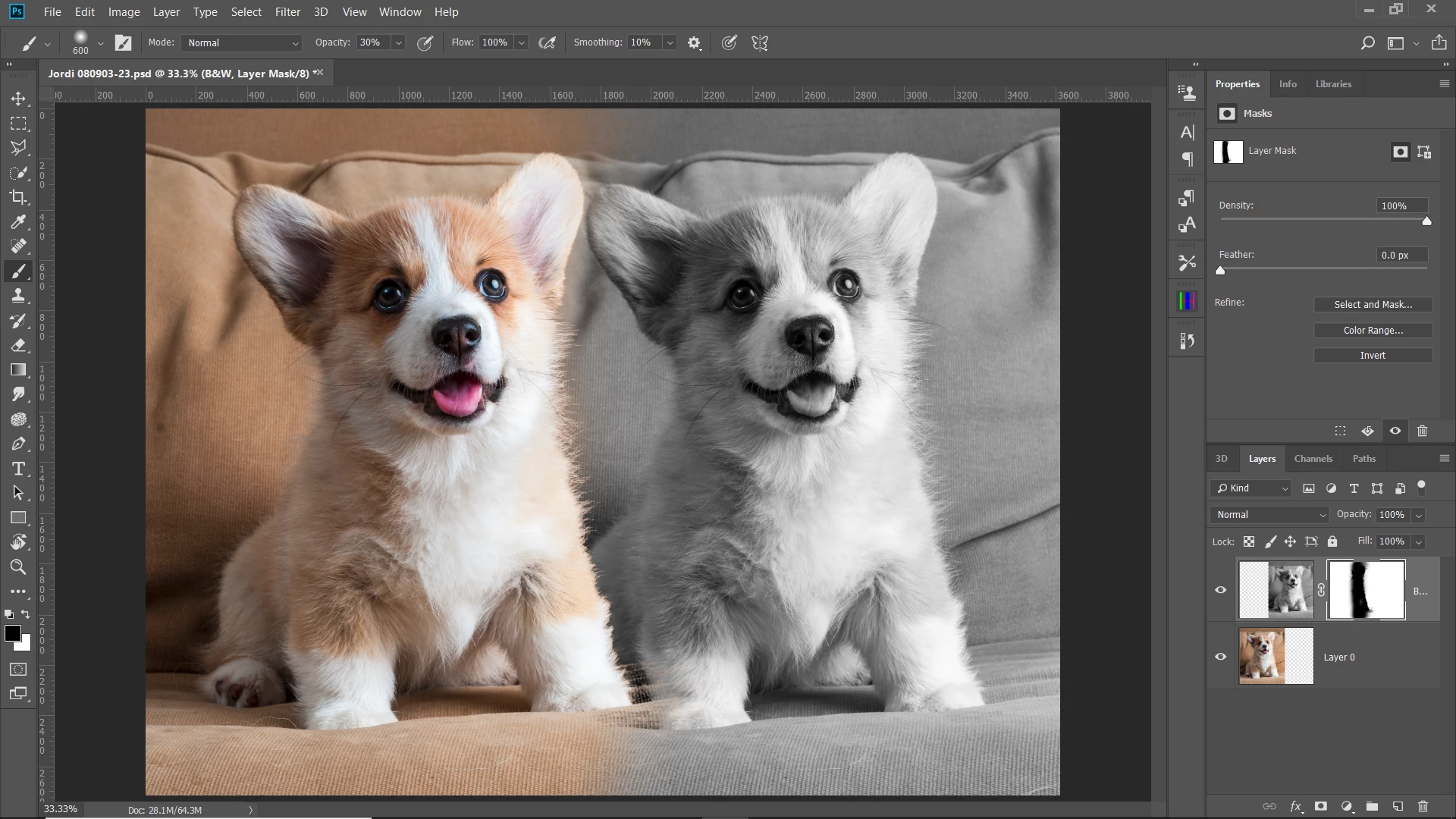Click the foreground color swatch
The image size is (1456, 819).
pyautogui.click(x=12, y=634)
